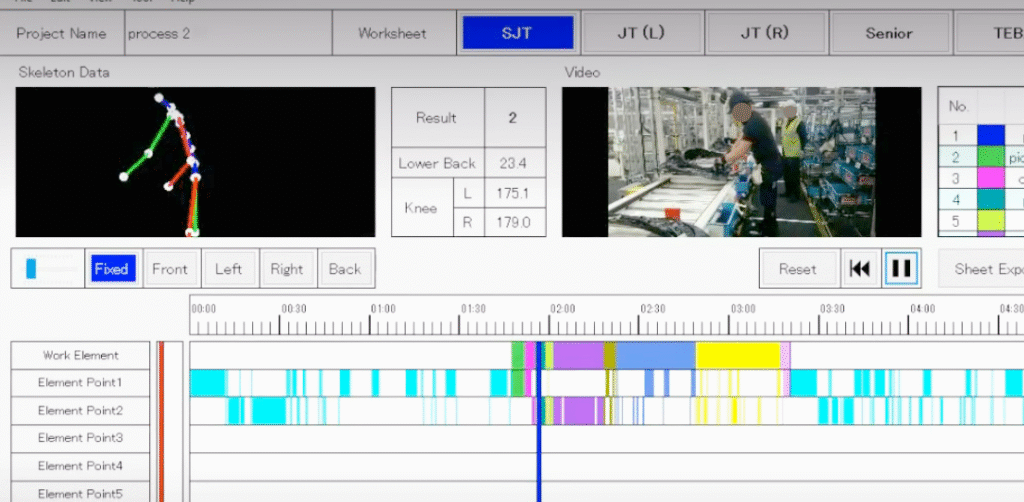Enable the Fixed skeleton view
The height and width of the screenshot is (502, 1024).
pos(110,268)
